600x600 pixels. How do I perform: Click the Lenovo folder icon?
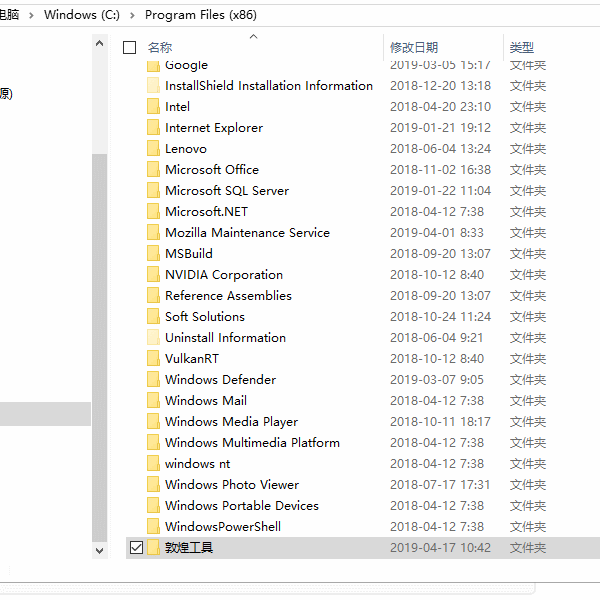[153, 148]
